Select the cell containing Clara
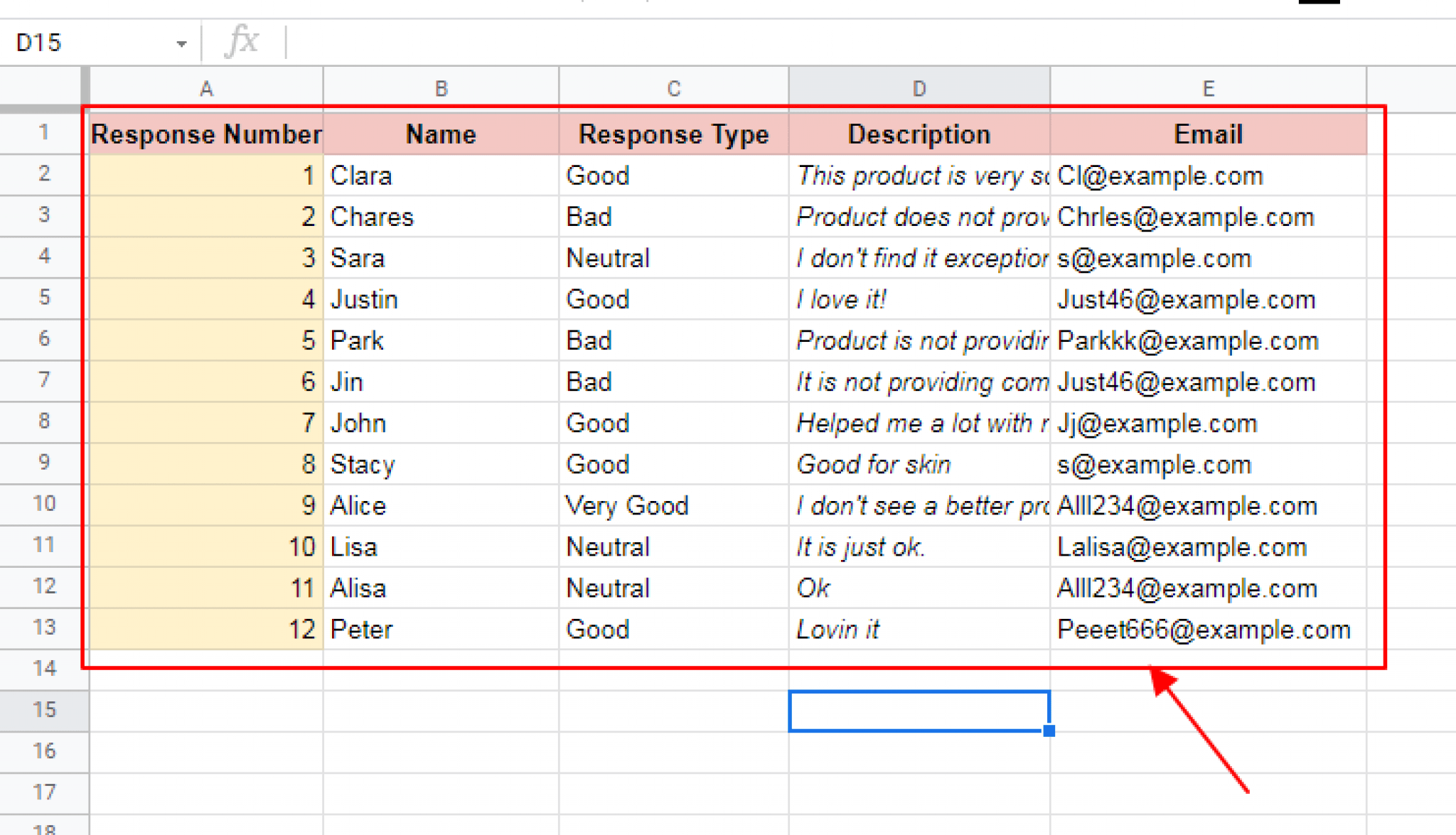The height and width of the screenshot is (835, 1456). click(x=440, y=175)
